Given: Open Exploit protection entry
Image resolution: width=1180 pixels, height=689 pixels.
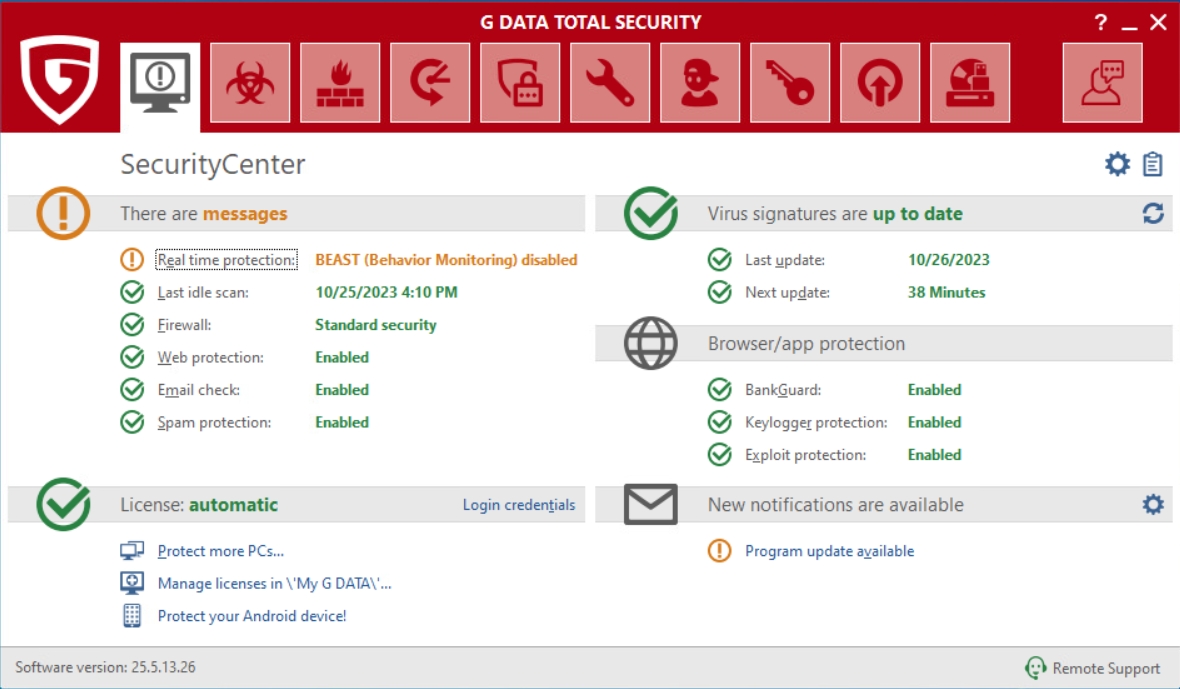Looking at the screenshot, I should point(805,455).
